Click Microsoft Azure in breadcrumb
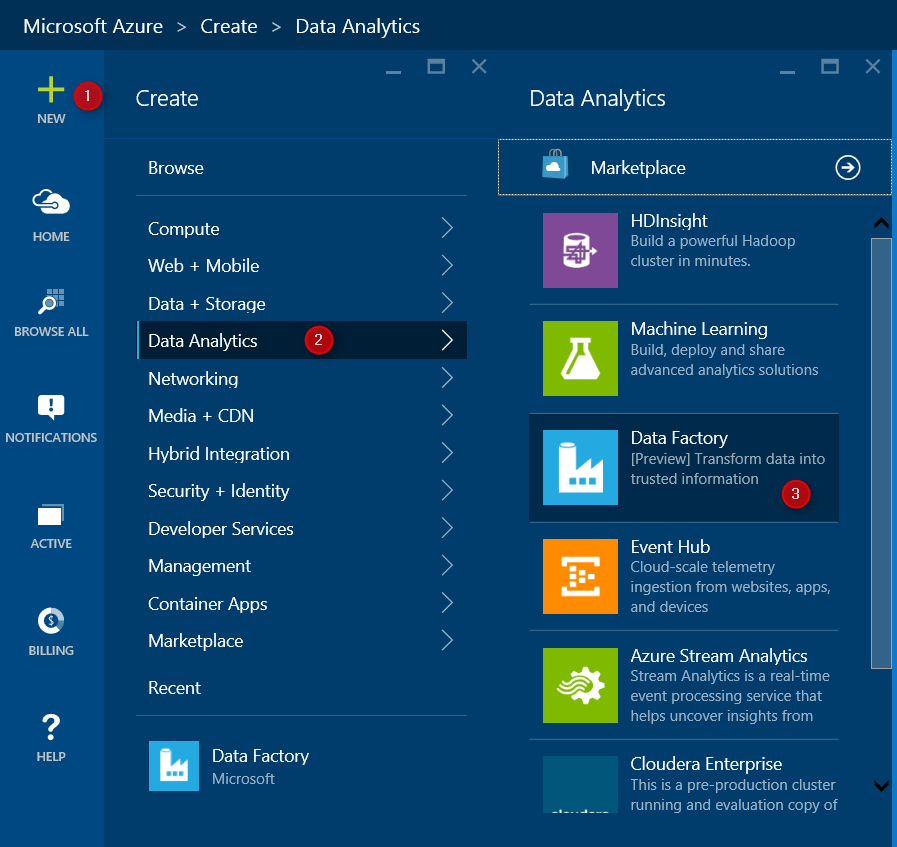This screenshot has height=847, width=897. click(93, 26)
